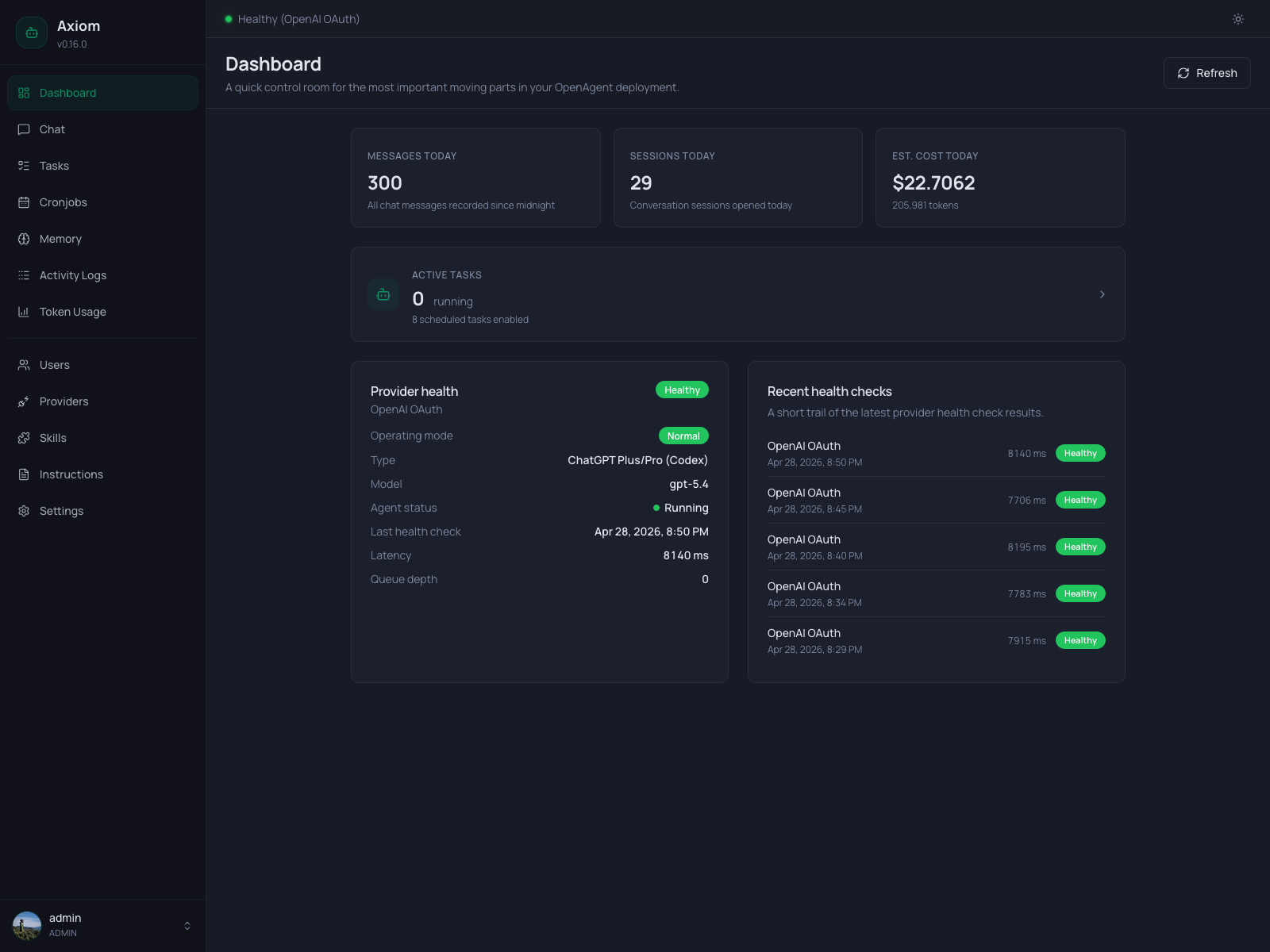Switch to the Dashboard section
The image size is (1270, 952).
(x=67, y=93)
